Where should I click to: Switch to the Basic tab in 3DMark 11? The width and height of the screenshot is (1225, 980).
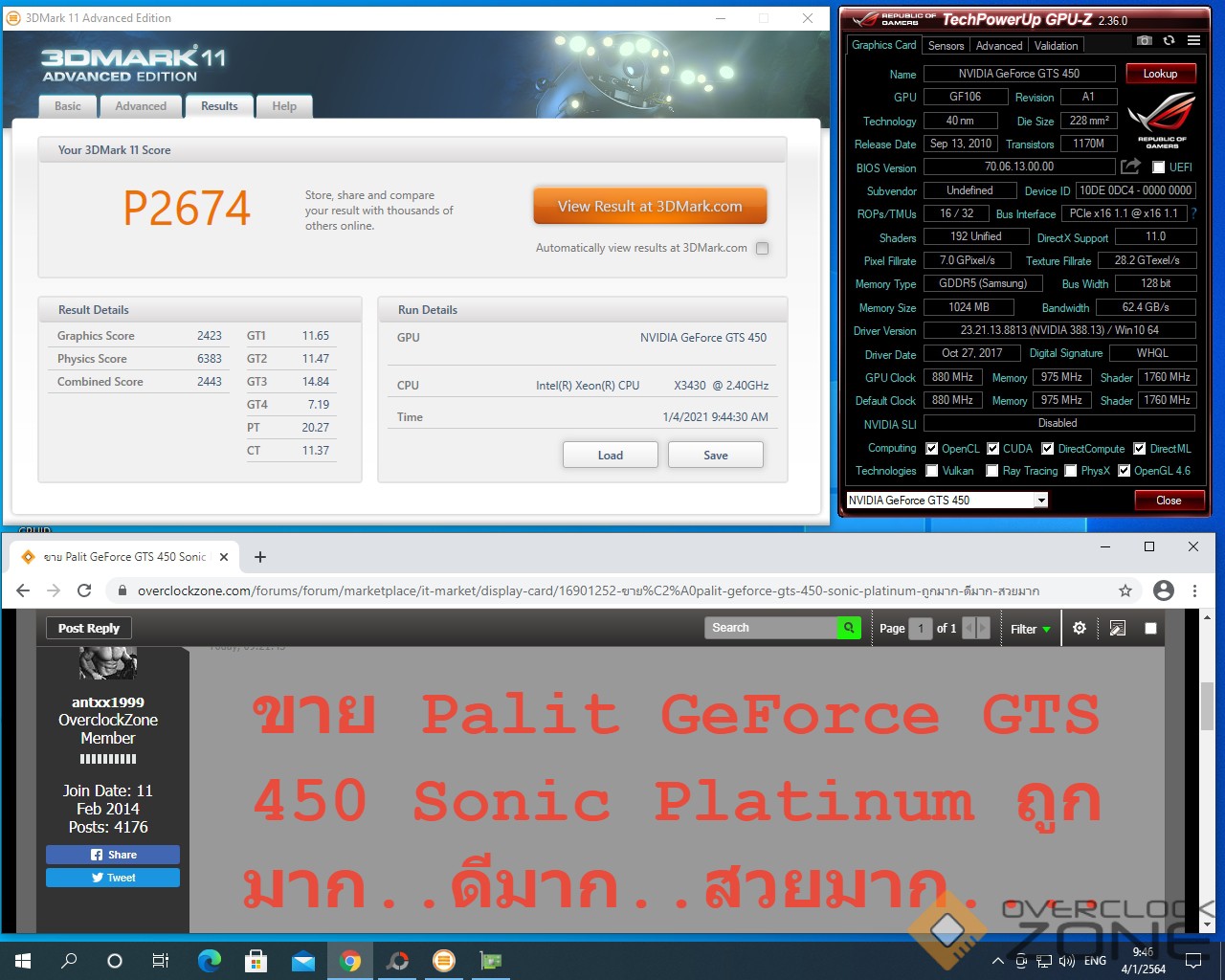68,106
